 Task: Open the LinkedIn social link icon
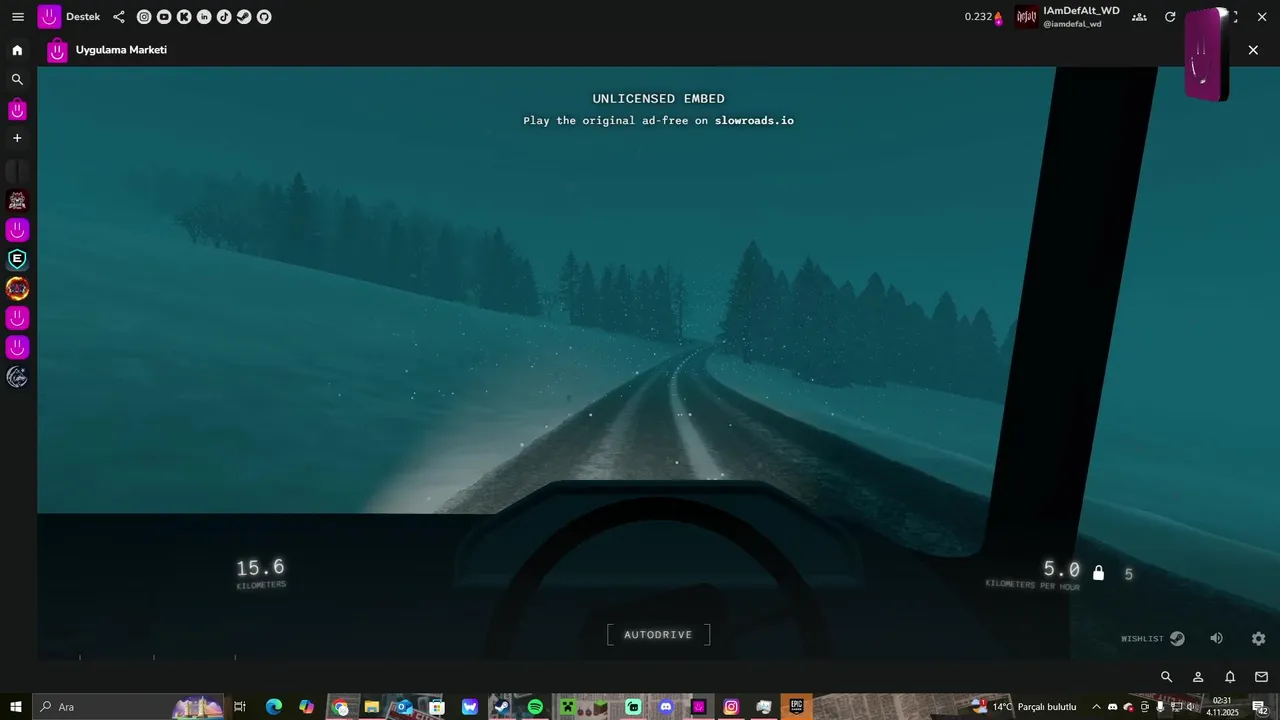pos(204,17)
